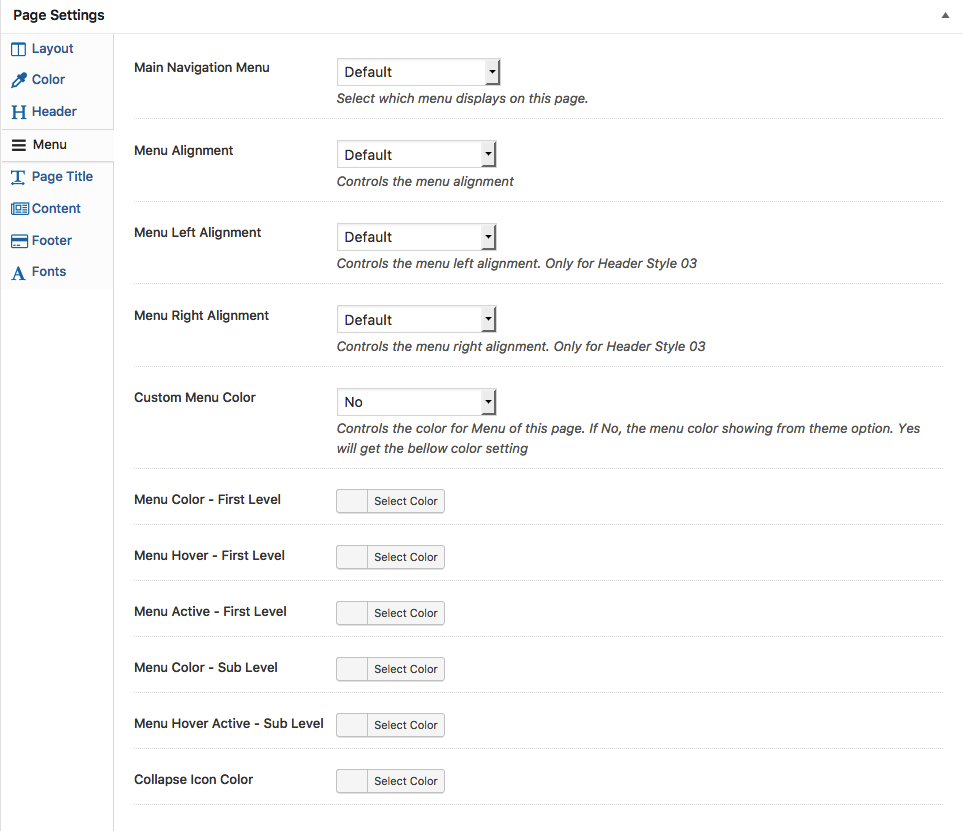Click the Footer icon in sidebar
Screen dimensions: 963x831
(x=19, y=241)
